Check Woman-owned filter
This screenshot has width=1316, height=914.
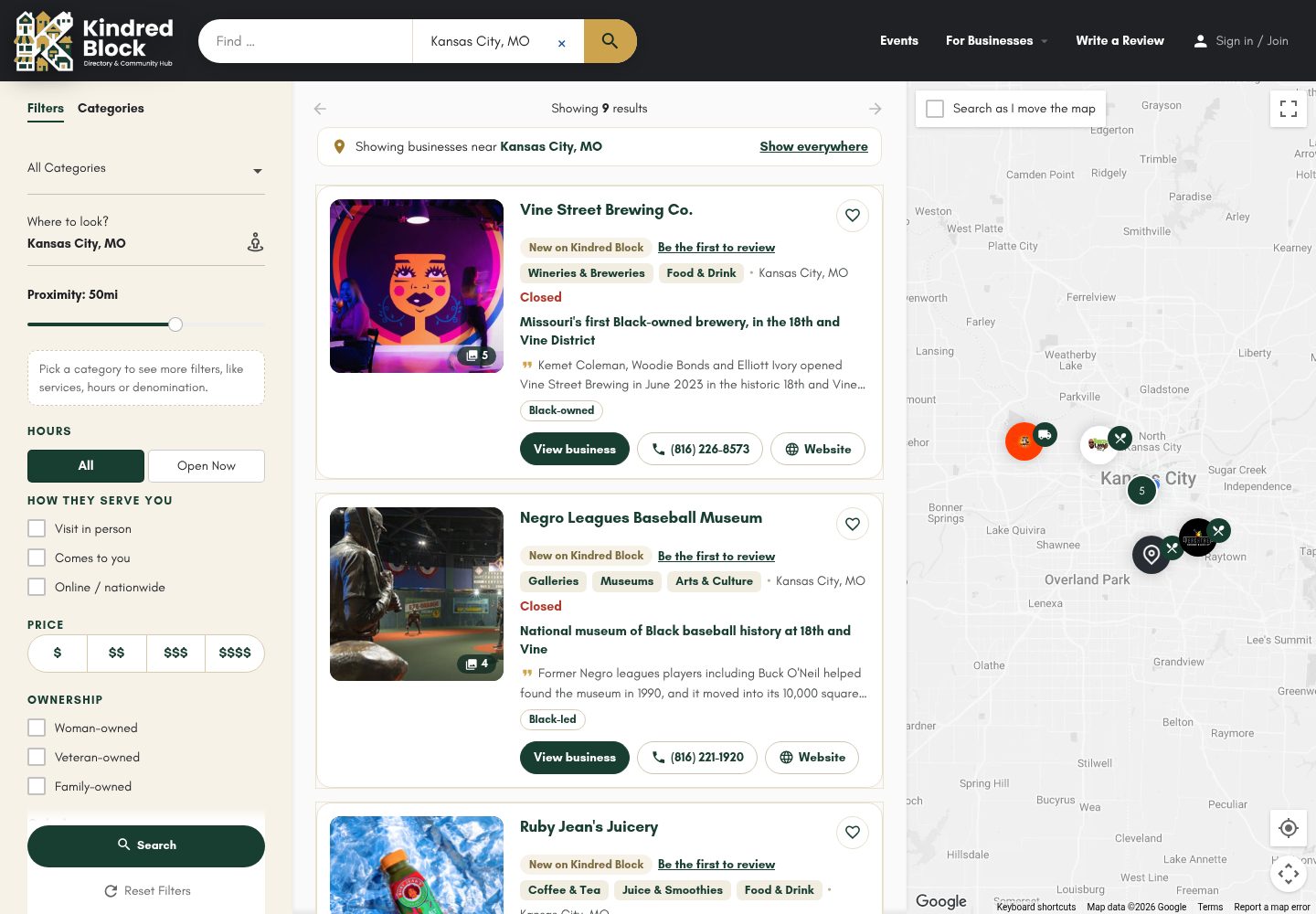click(37, 728)
